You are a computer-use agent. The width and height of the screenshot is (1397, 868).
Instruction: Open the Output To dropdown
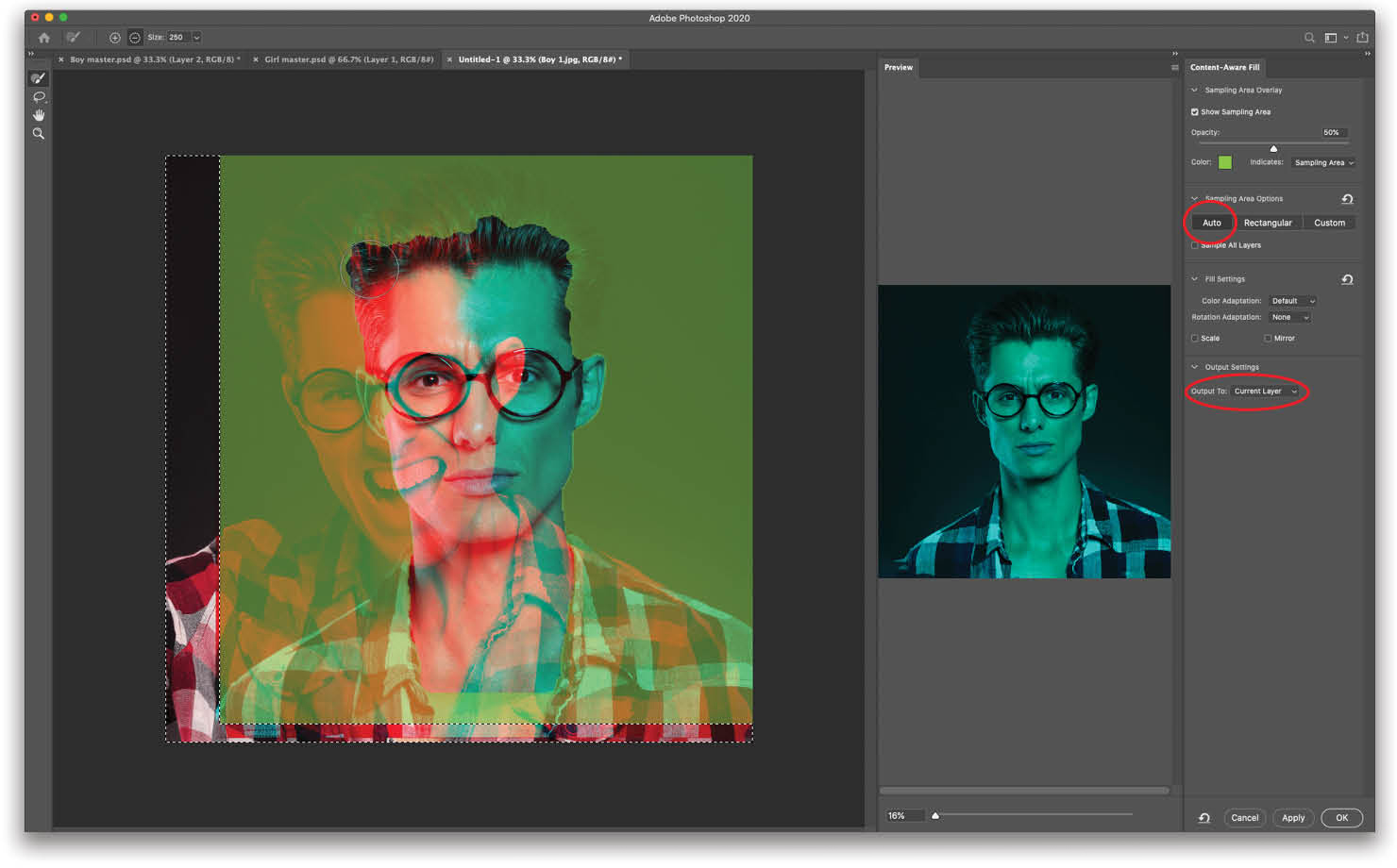[1265, 391]
